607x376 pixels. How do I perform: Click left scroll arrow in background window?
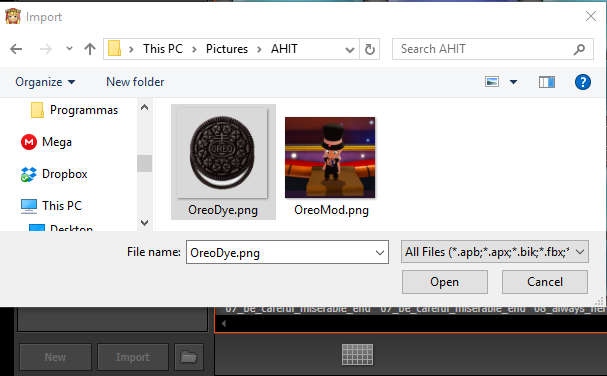pos(224,324)
